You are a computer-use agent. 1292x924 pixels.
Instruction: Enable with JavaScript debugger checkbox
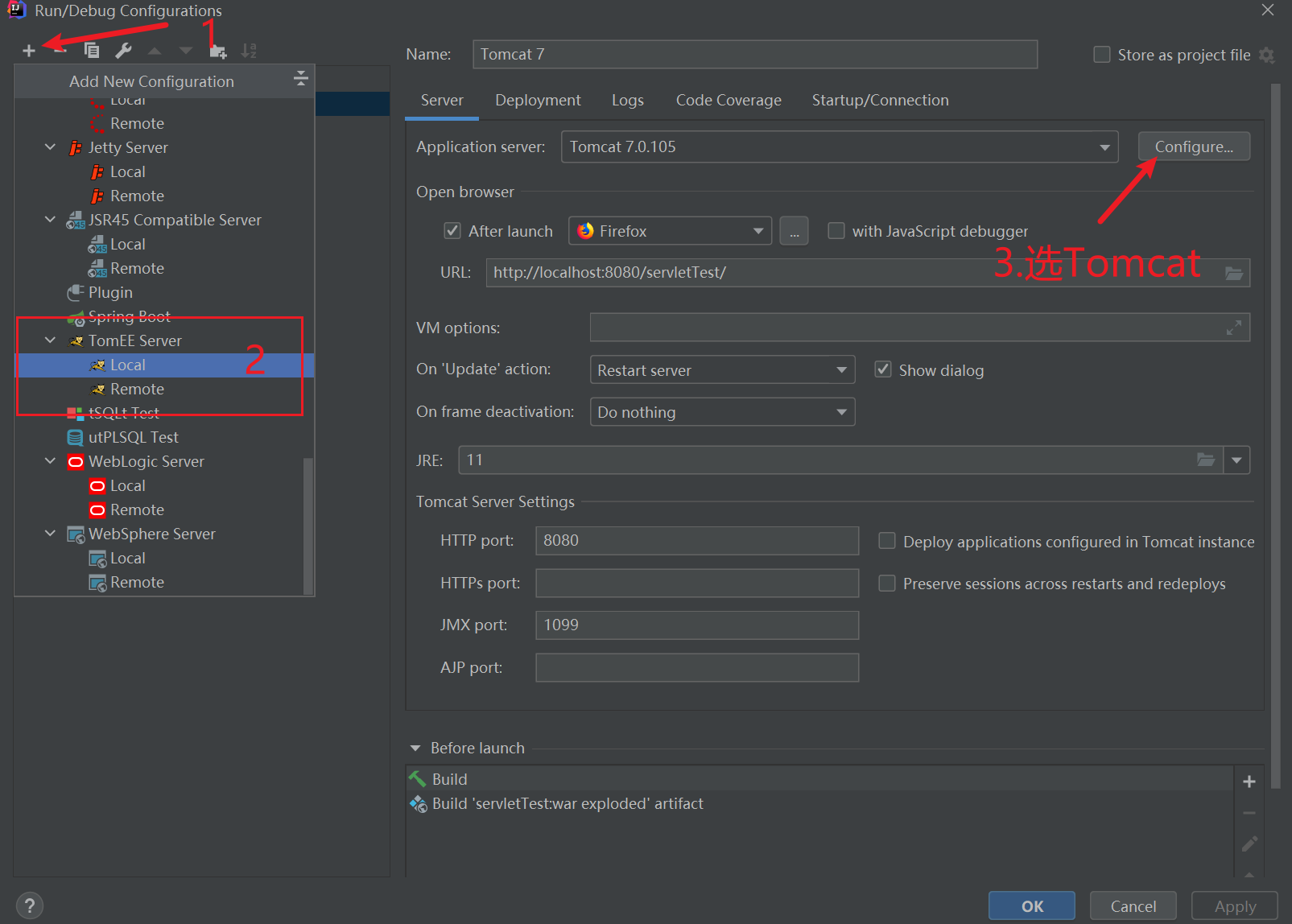point(836,231)
